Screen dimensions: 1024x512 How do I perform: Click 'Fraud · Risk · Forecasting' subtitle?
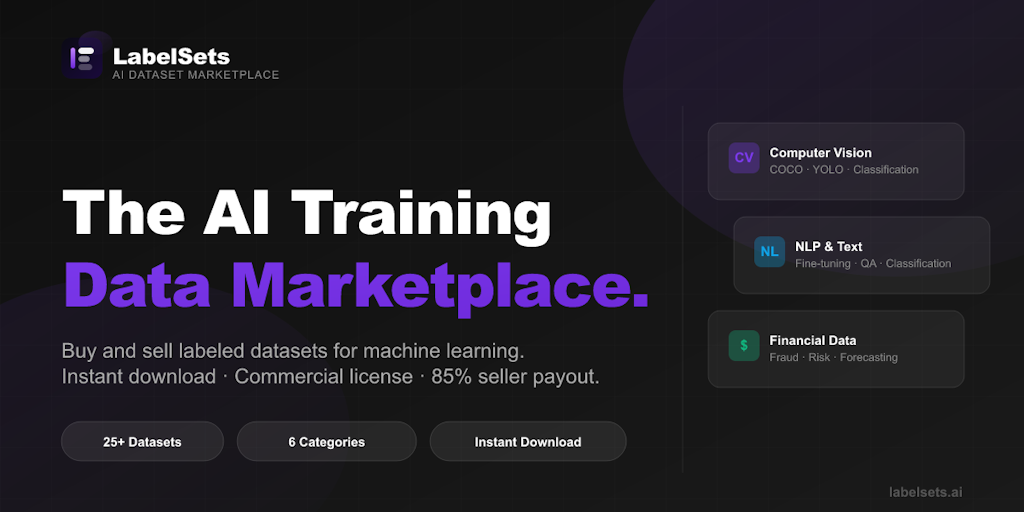point(833,358)
